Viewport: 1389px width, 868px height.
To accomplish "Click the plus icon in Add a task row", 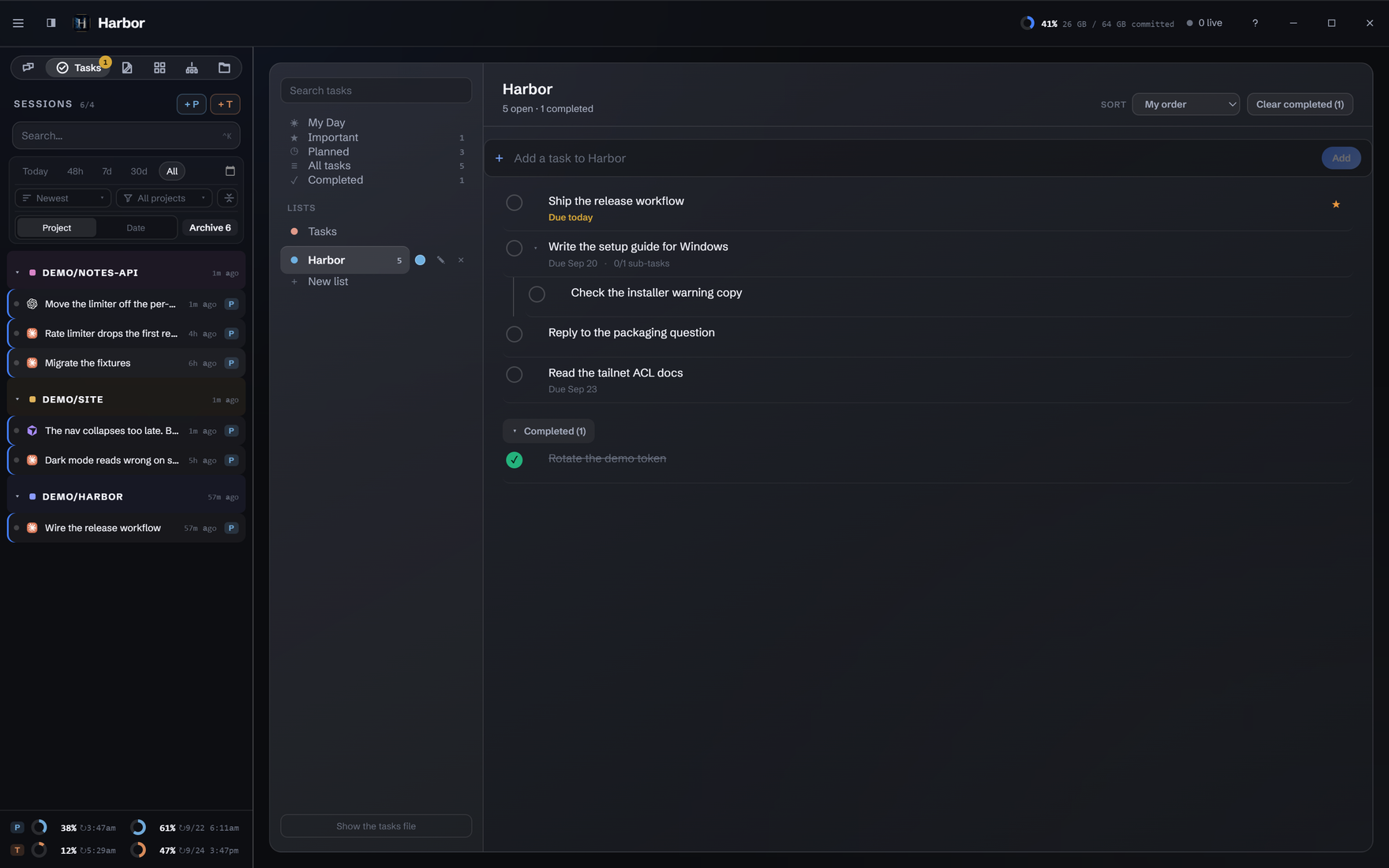I will coord(499,159).
